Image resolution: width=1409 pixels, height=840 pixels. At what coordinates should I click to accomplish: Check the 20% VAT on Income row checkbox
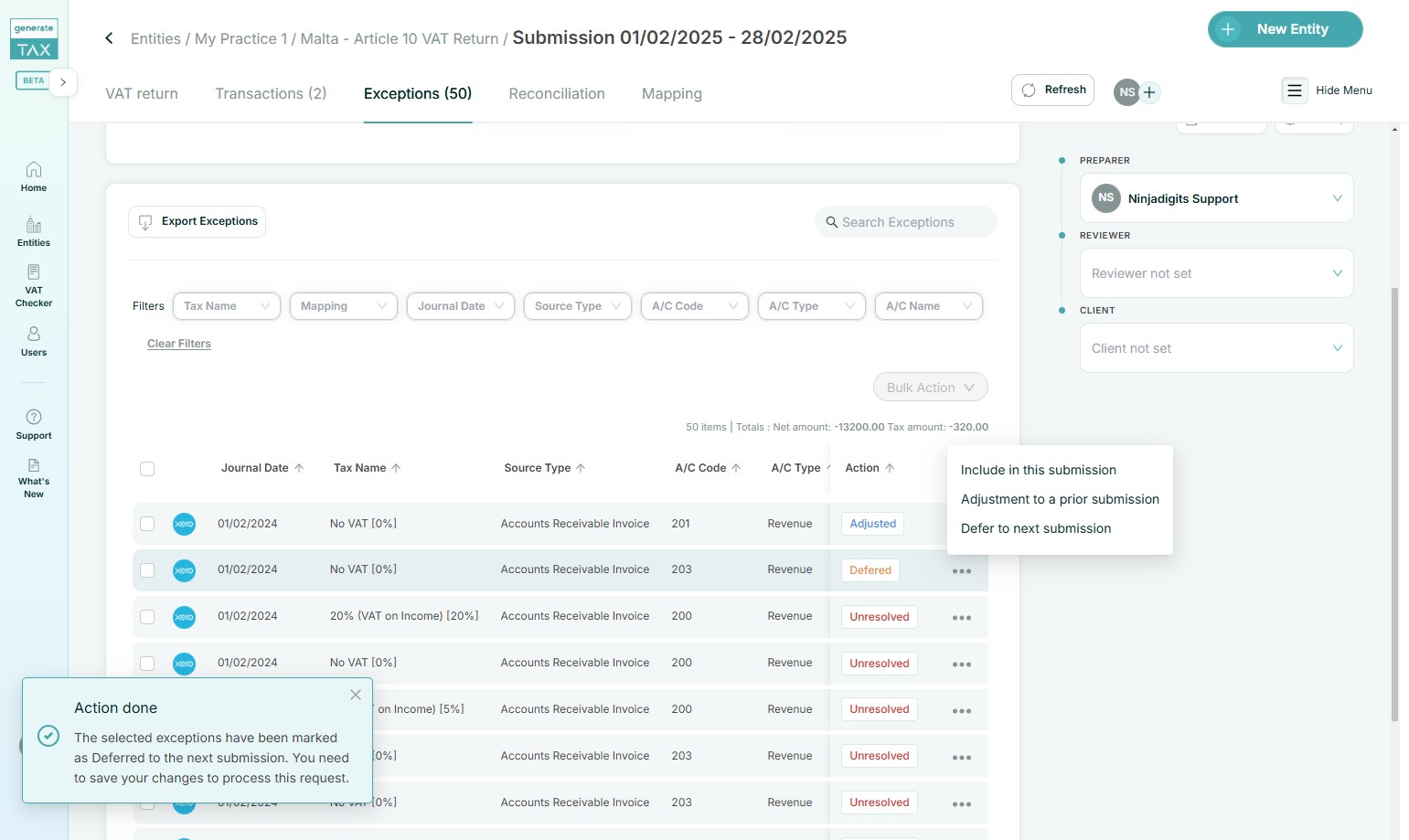pyautogui.click(x=147, y=617)
